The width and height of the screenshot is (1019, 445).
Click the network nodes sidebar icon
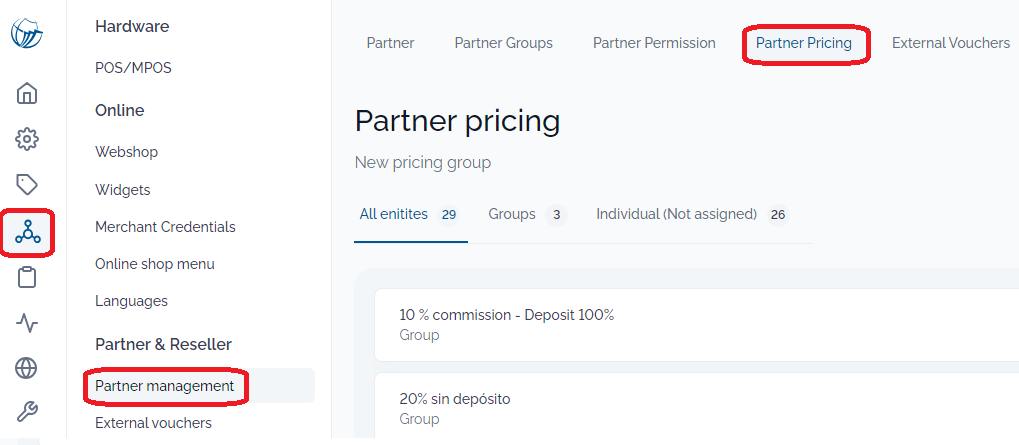(x=28, y=232)
